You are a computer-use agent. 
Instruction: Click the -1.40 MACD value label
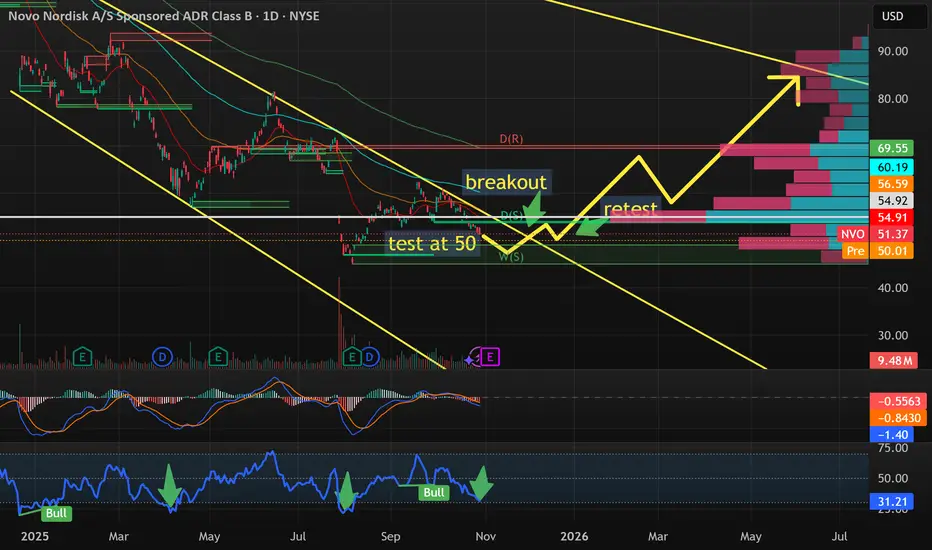click(892, 435)
